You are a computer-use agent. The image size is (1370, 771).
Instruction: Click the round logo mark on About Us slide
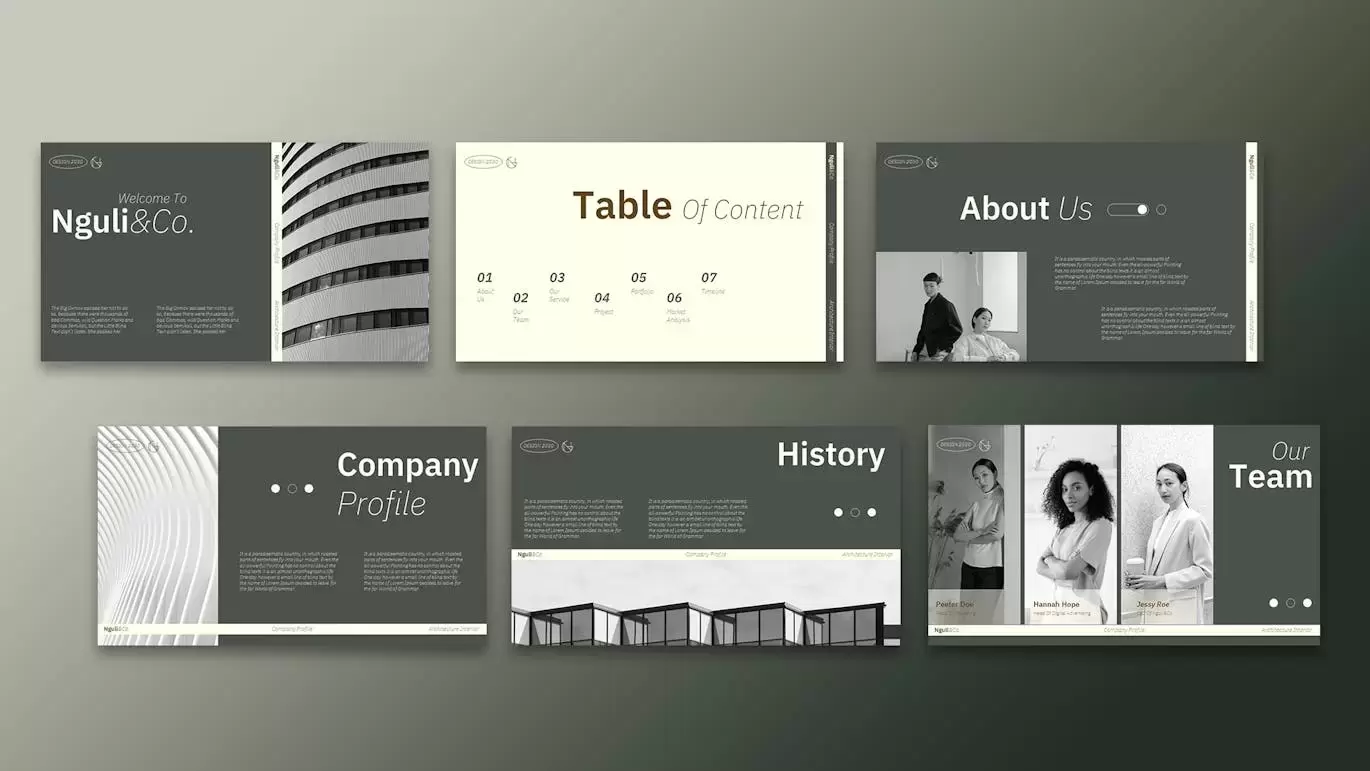[932, 162]
